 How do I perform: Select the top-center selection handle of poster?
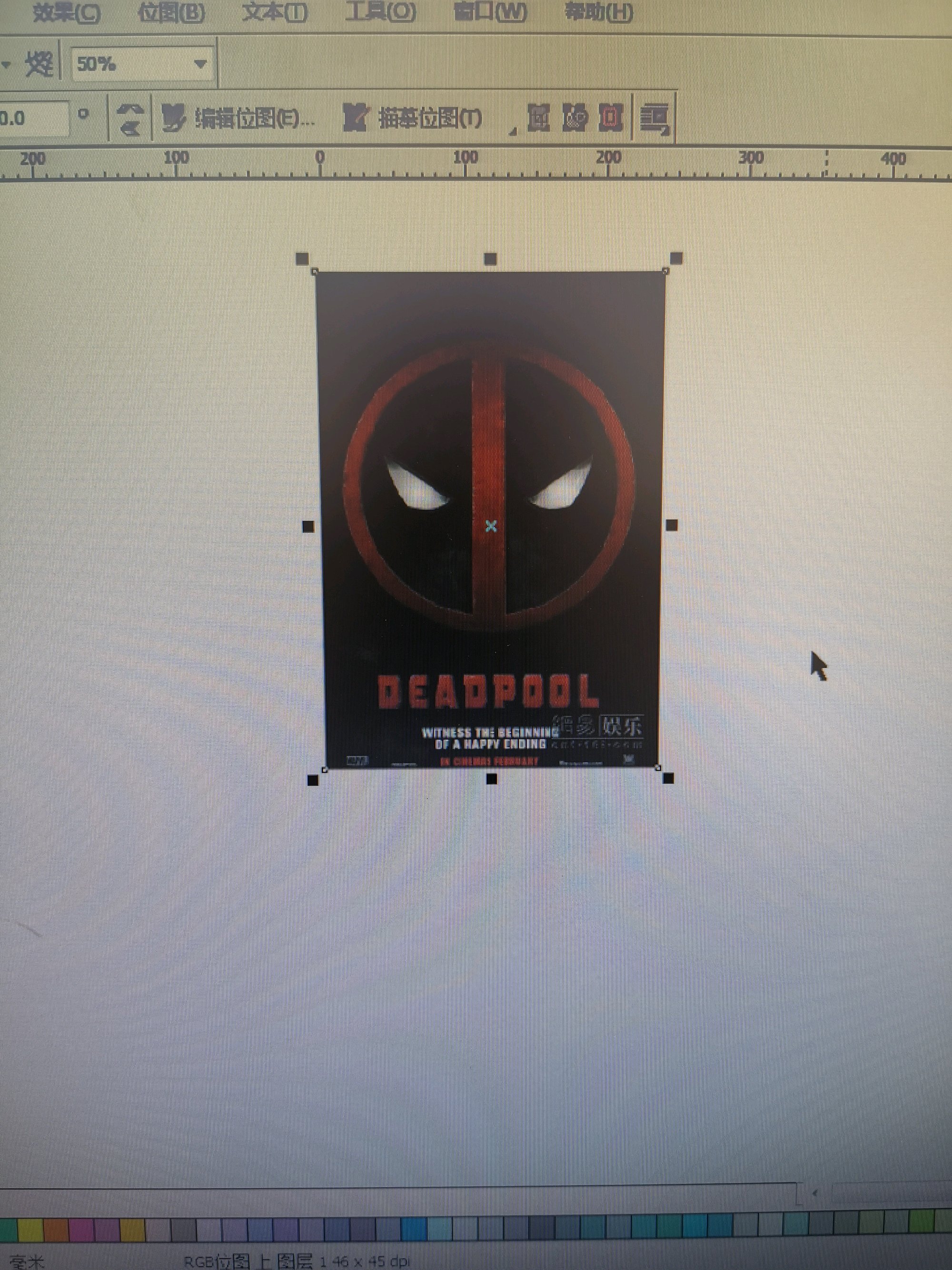click(490, 259)
